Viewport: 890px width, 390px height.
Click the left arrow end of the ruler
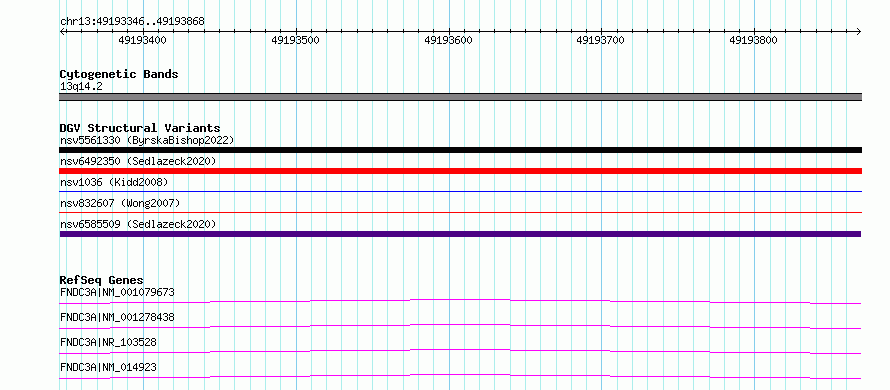tap(62, 31)
